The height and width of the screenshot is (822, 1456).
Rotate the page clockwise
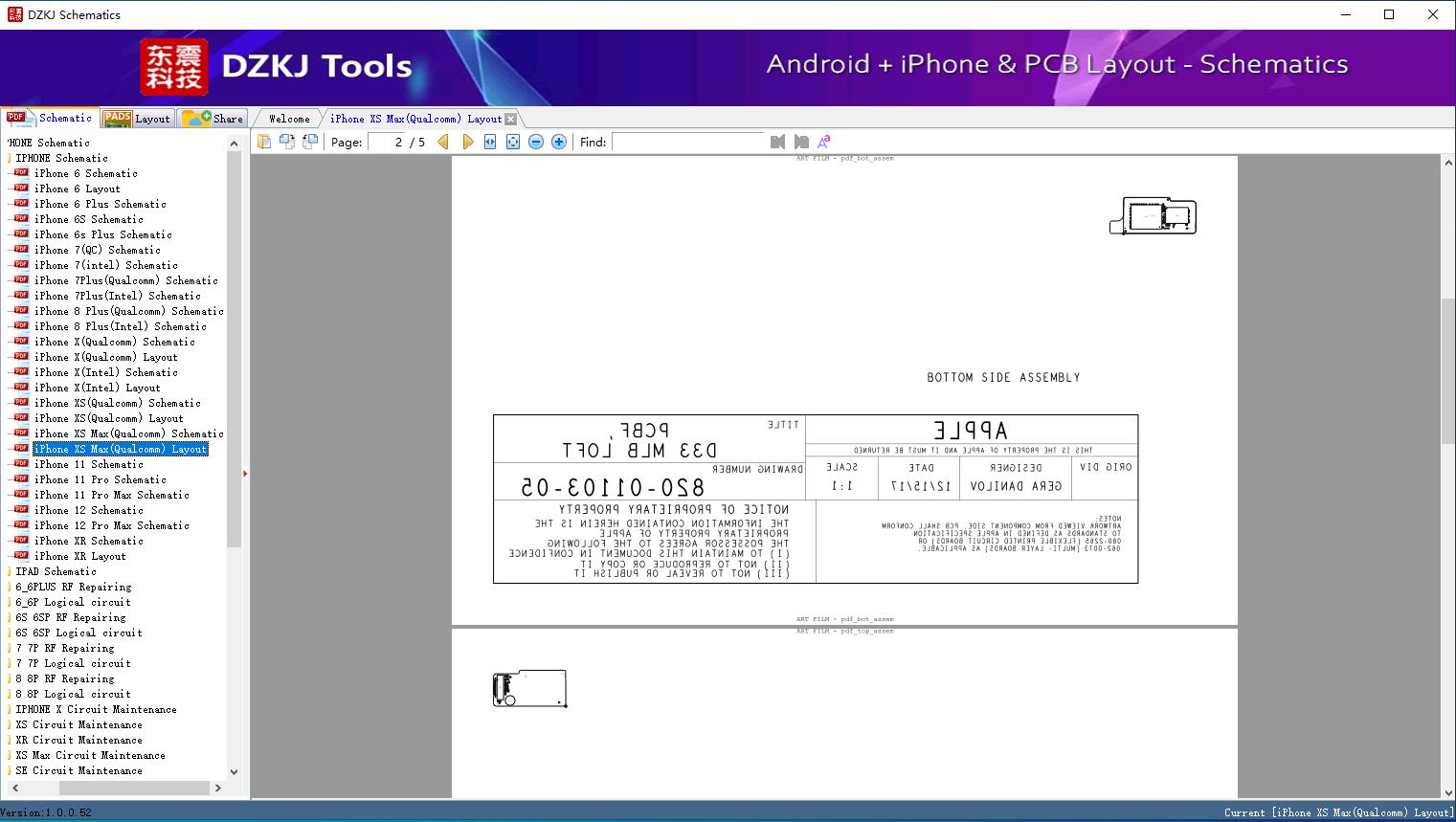287,142
